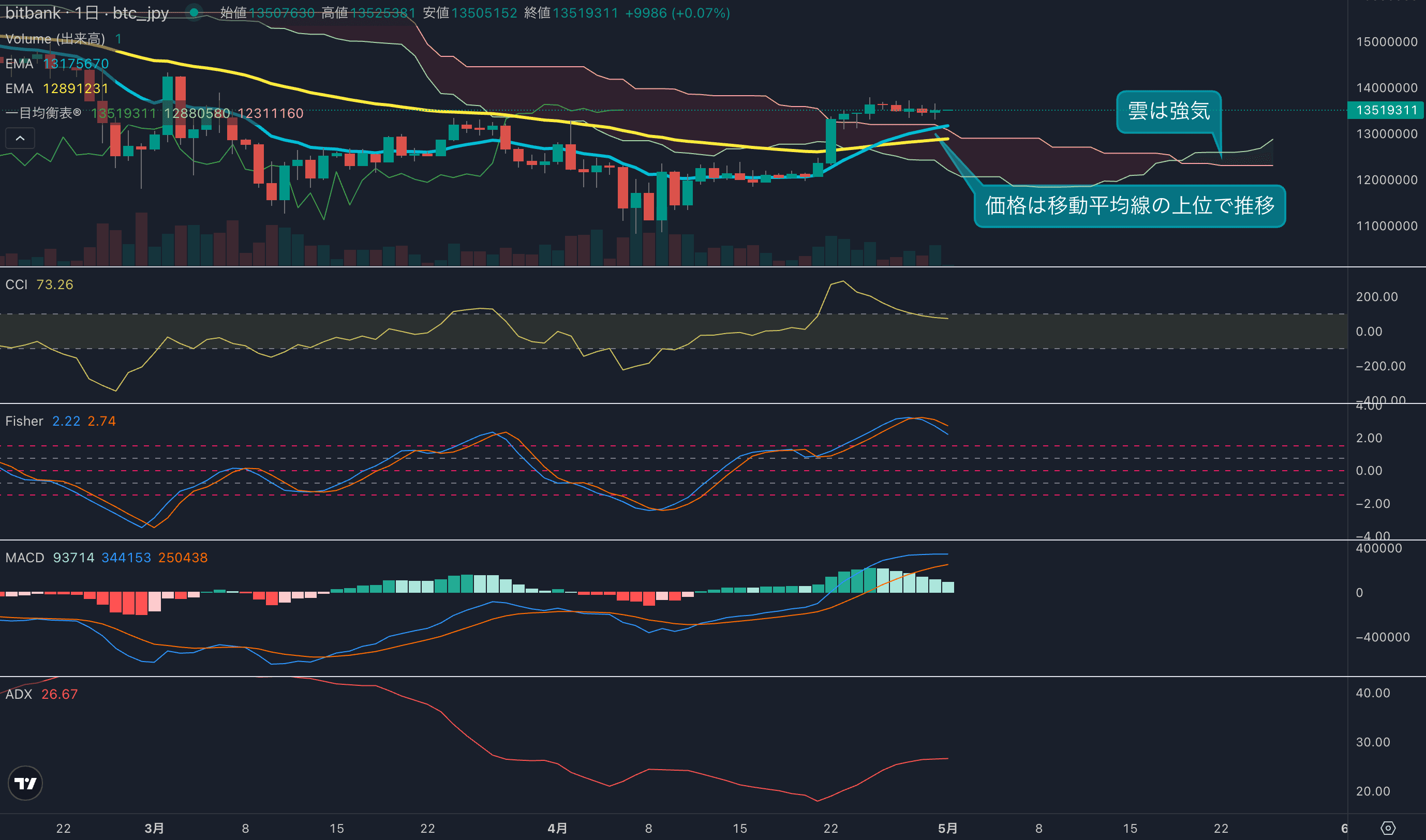Click the current price label 13519311
Viewport: 1426px width, 840px height.
click(1386, 110)
